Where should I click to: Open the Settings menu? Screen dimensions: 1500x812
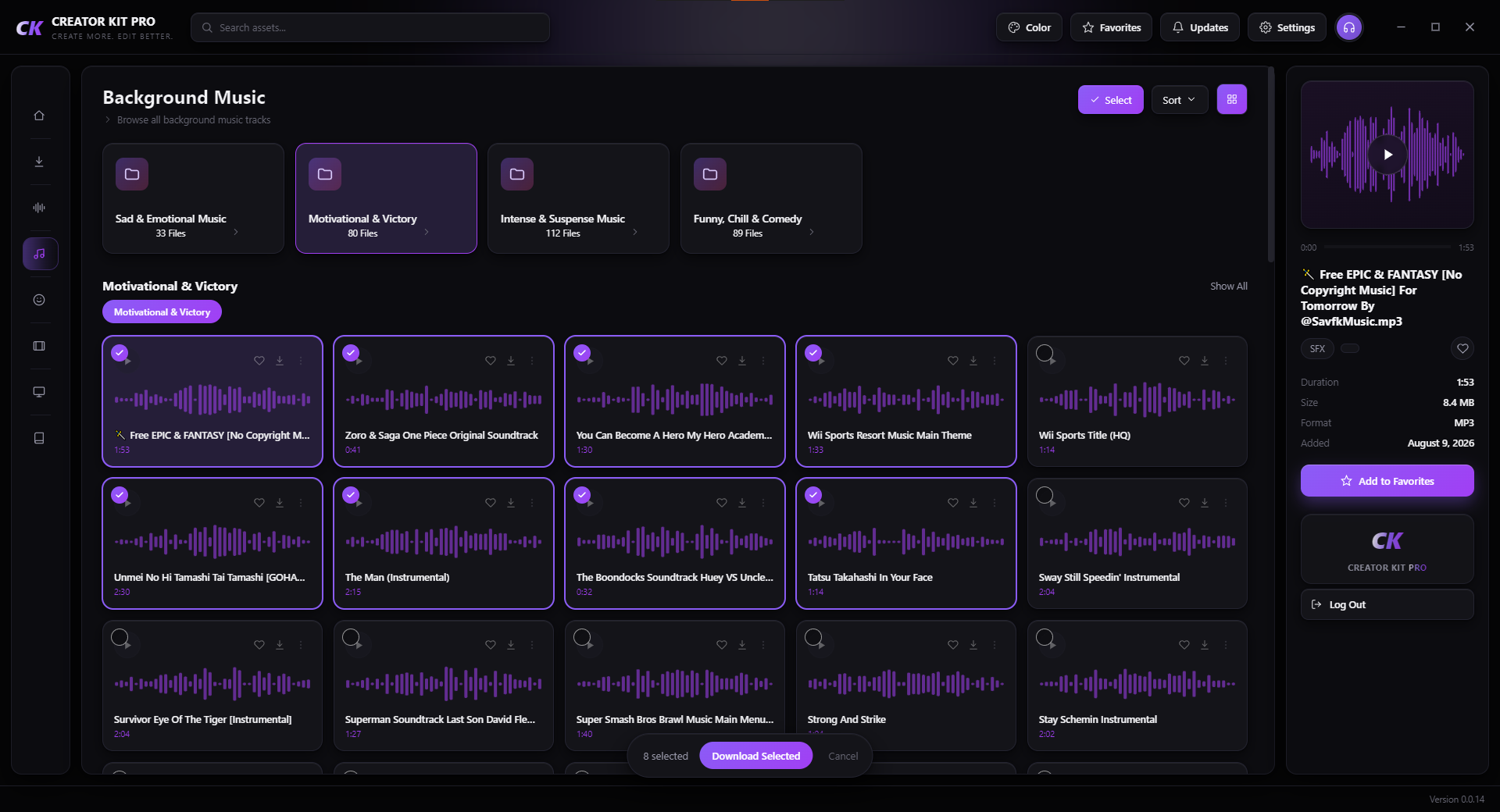[x=1287, y=27]
